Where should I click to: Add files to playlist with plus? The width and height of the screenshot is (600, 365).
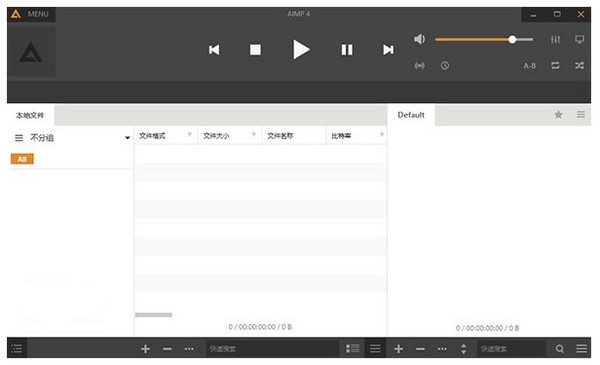(398, 349)
